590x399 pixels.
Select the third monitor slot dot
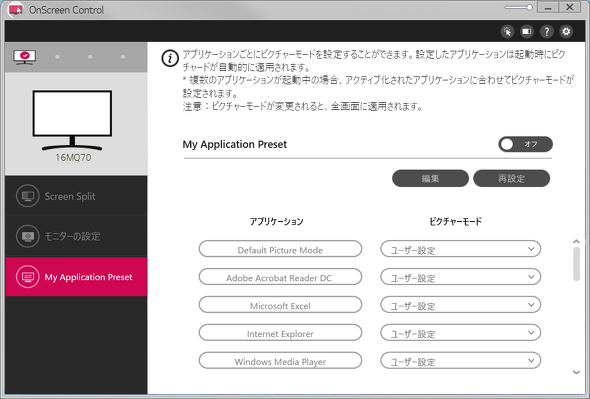click(90, 57)
